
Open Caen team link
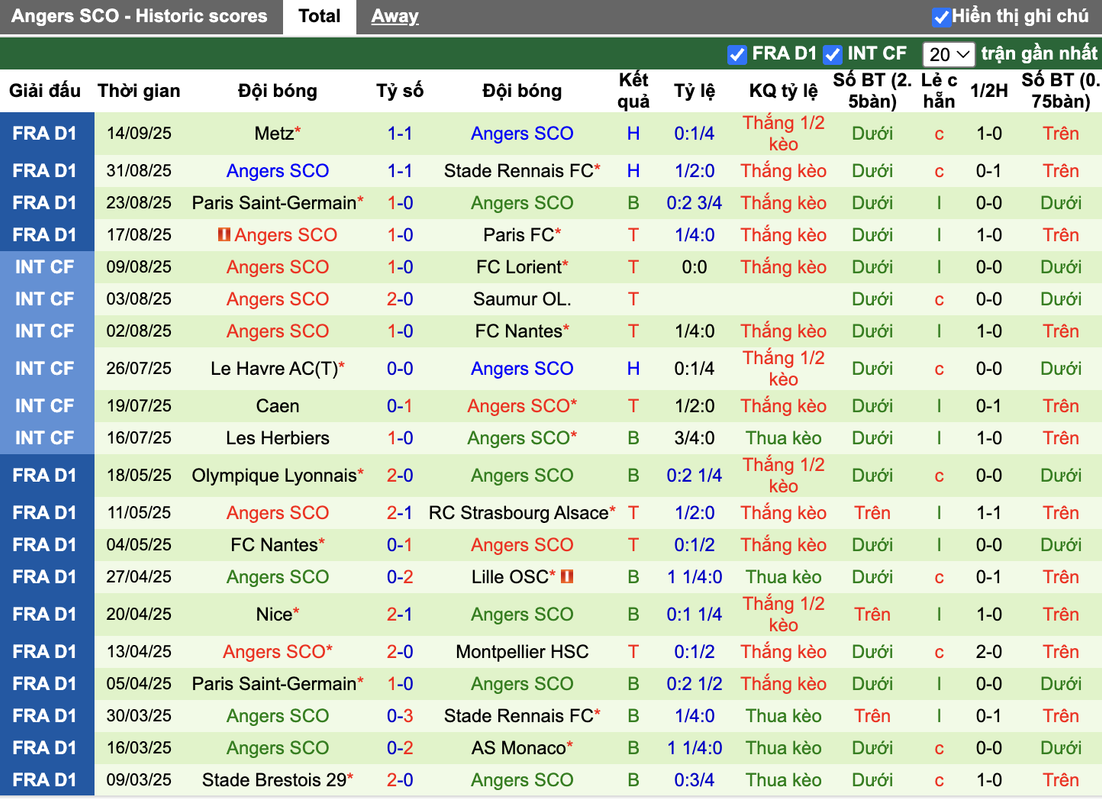pos(278,406)
